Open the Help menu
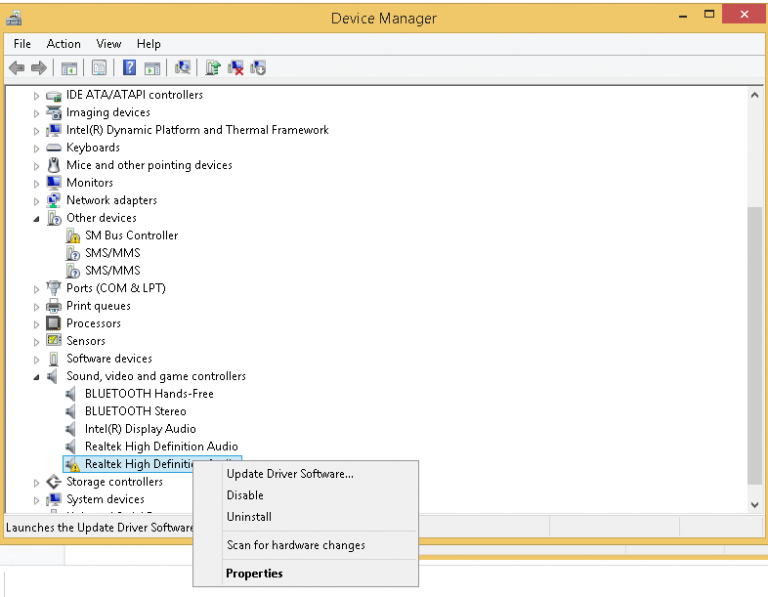 tap(148, 44)
